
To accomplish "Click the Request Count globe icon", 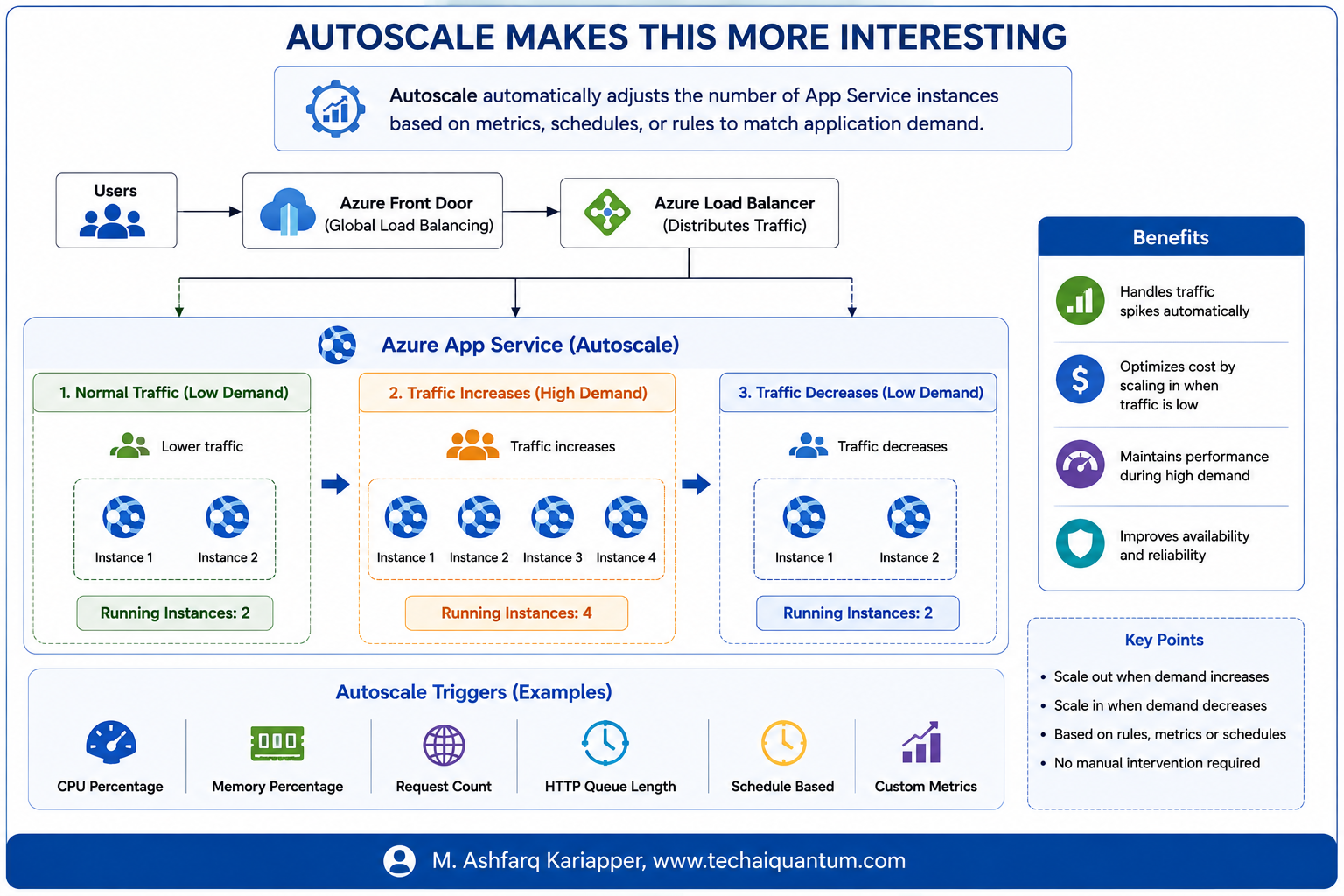I will 444,745.
